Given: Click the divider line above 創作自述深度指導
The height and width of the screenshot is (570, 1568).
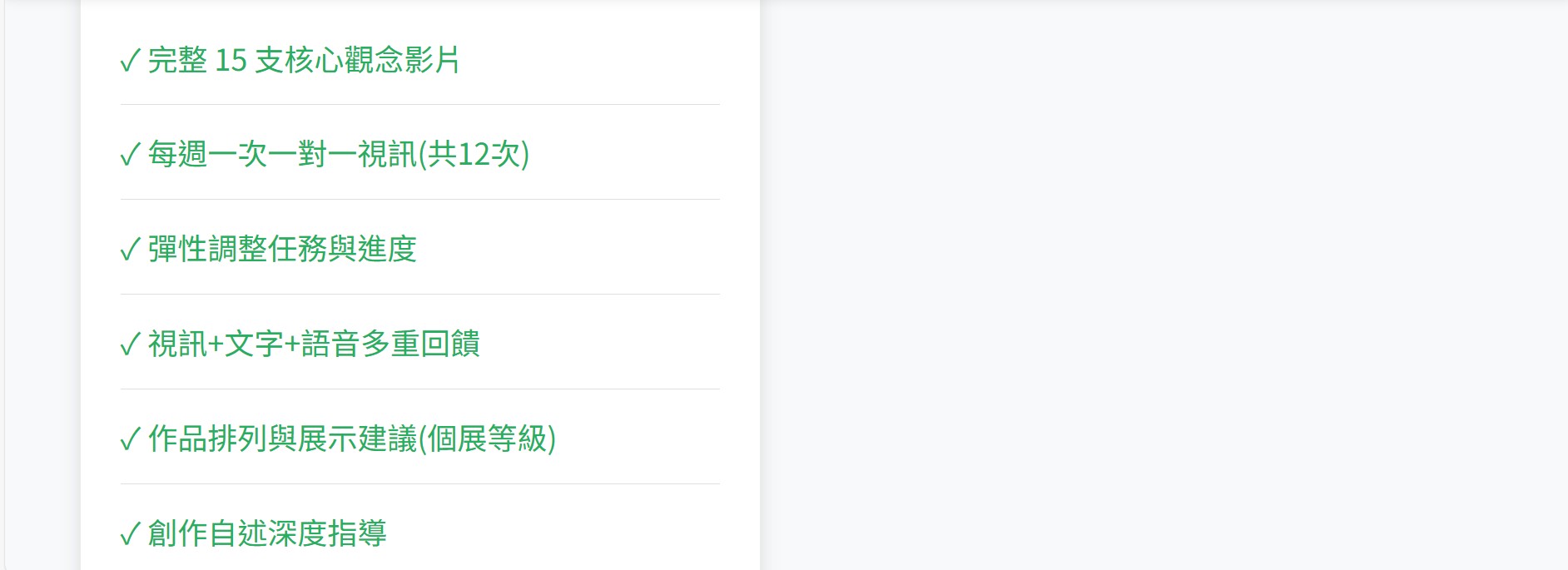Looking at the screenshot, I should (x=419, y=484).
